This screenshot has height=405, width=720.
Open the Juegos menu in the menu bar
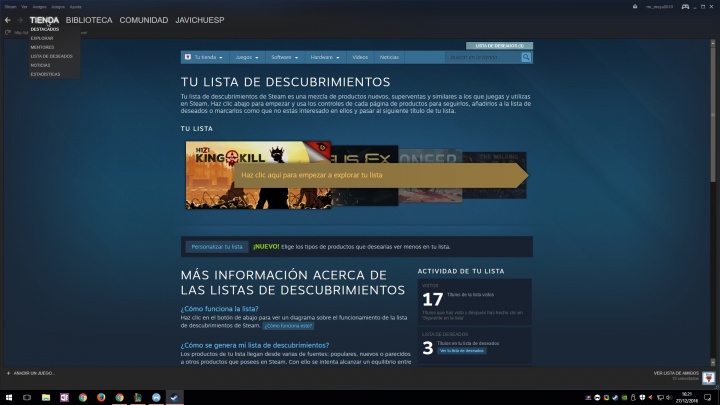[58, 7]
